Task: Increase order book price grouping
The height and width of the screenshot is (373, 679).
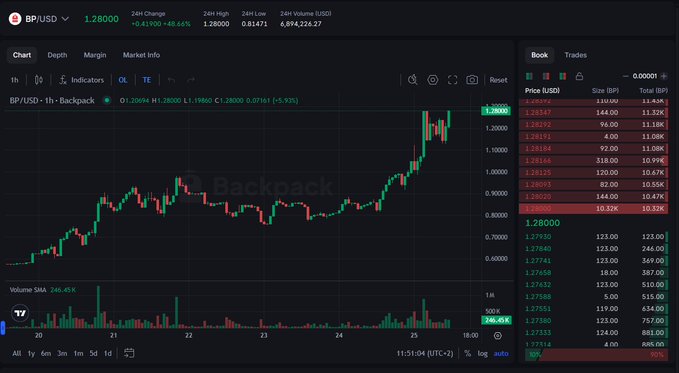Action: [664, 76]
